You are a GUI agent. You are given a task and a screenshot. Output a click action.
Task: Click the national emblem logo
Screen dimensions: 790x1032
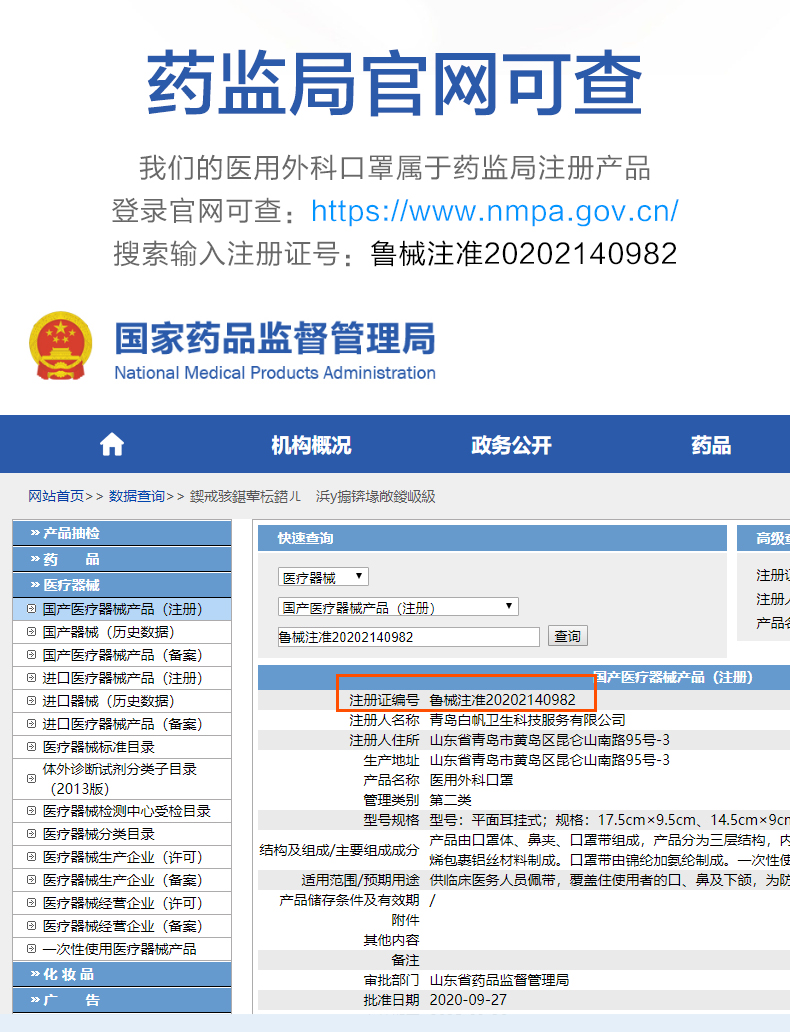pos(60,346)
